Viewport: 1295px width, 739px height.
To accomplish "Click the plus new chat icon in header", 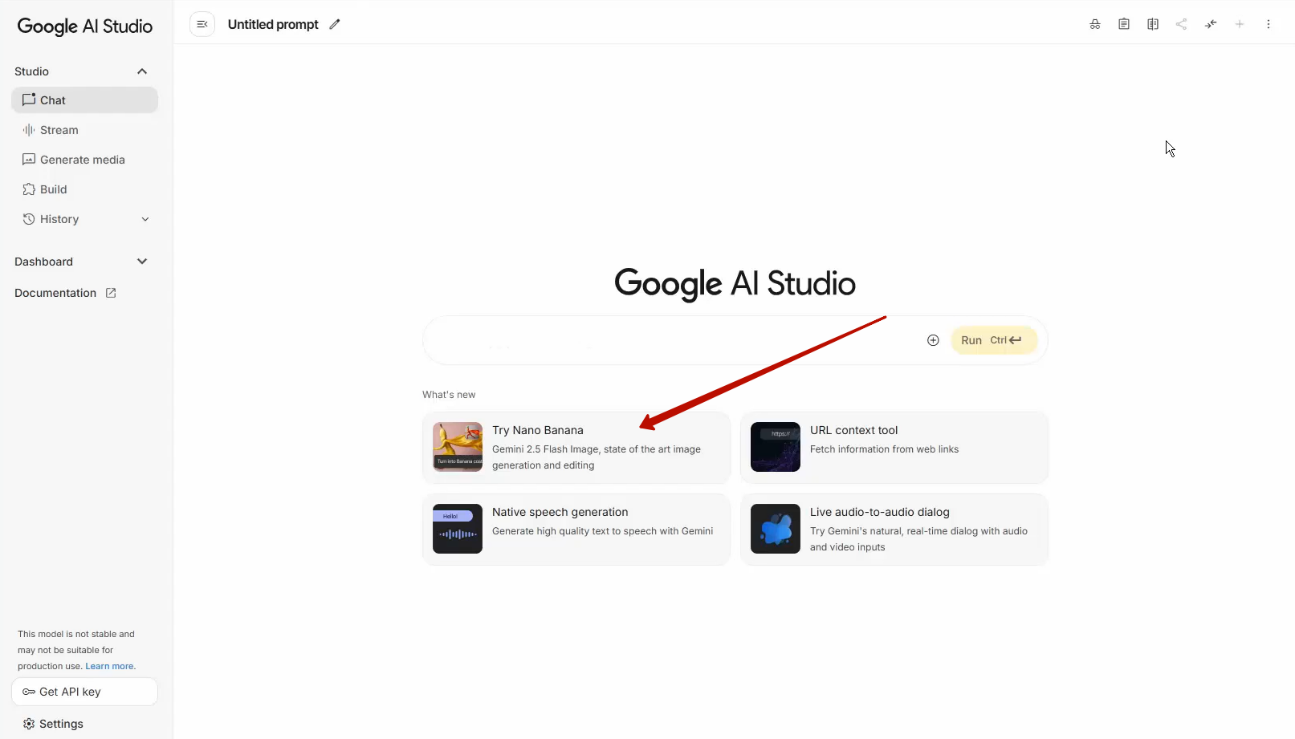I will [1240, 24].
